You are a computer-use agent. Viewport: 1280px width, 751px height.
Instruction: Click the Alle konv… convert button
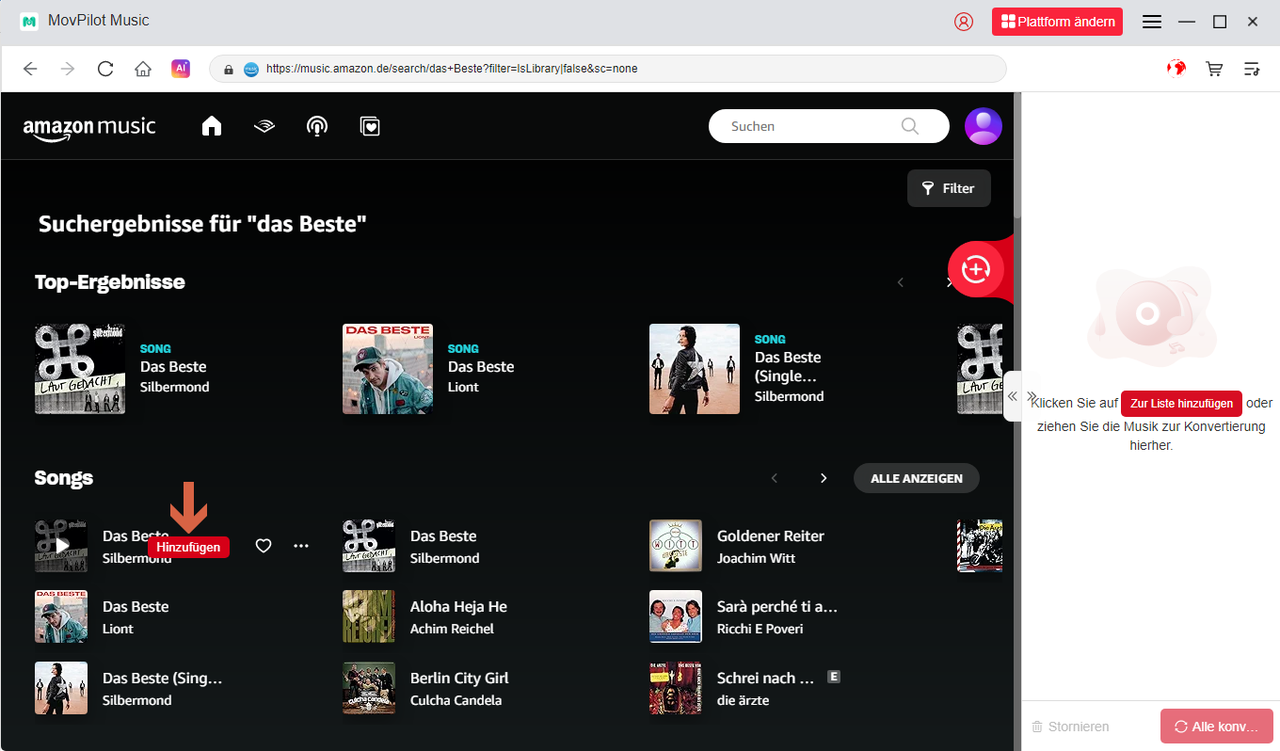1217,727
